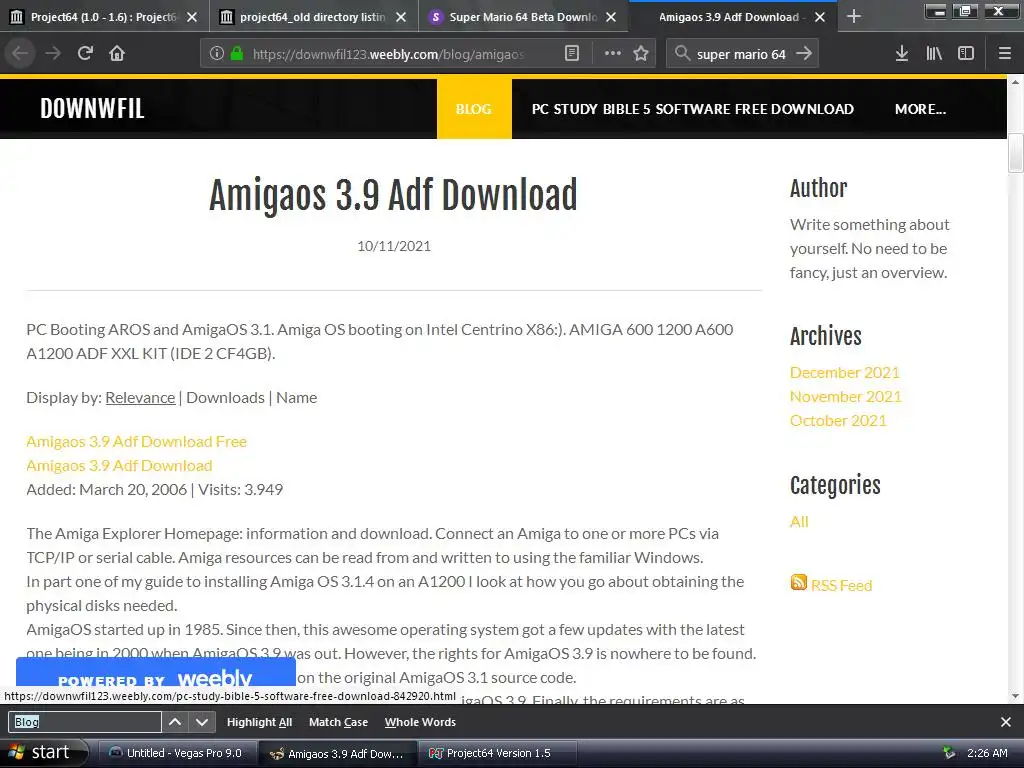Select the All category link

[799, 522]
